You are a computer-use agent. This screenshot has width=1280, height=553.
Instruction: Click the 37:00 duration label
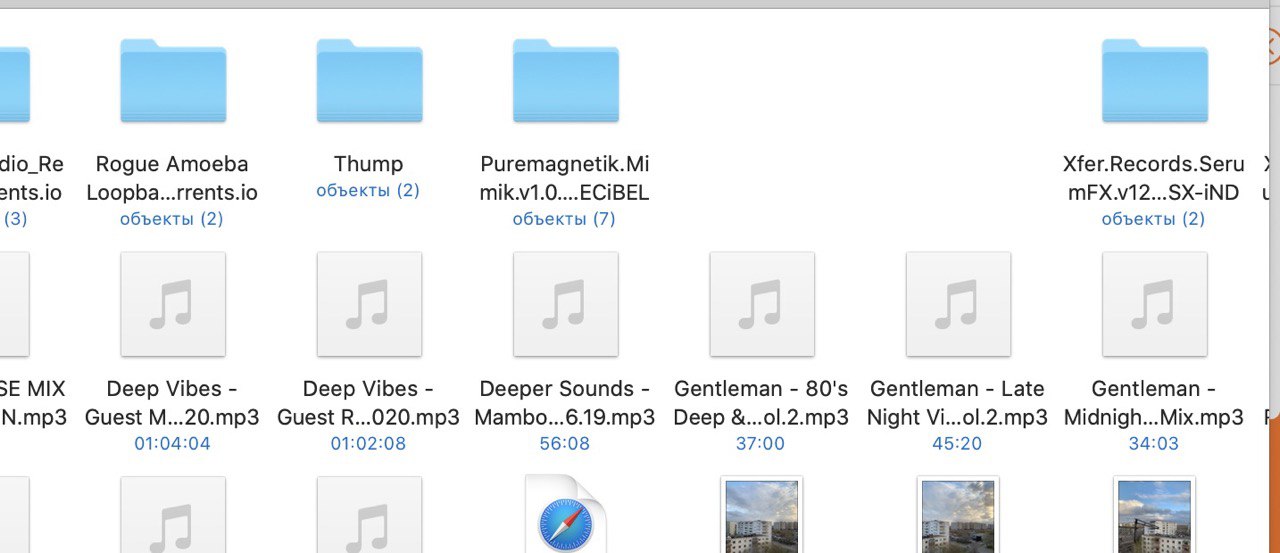(761, 443)
